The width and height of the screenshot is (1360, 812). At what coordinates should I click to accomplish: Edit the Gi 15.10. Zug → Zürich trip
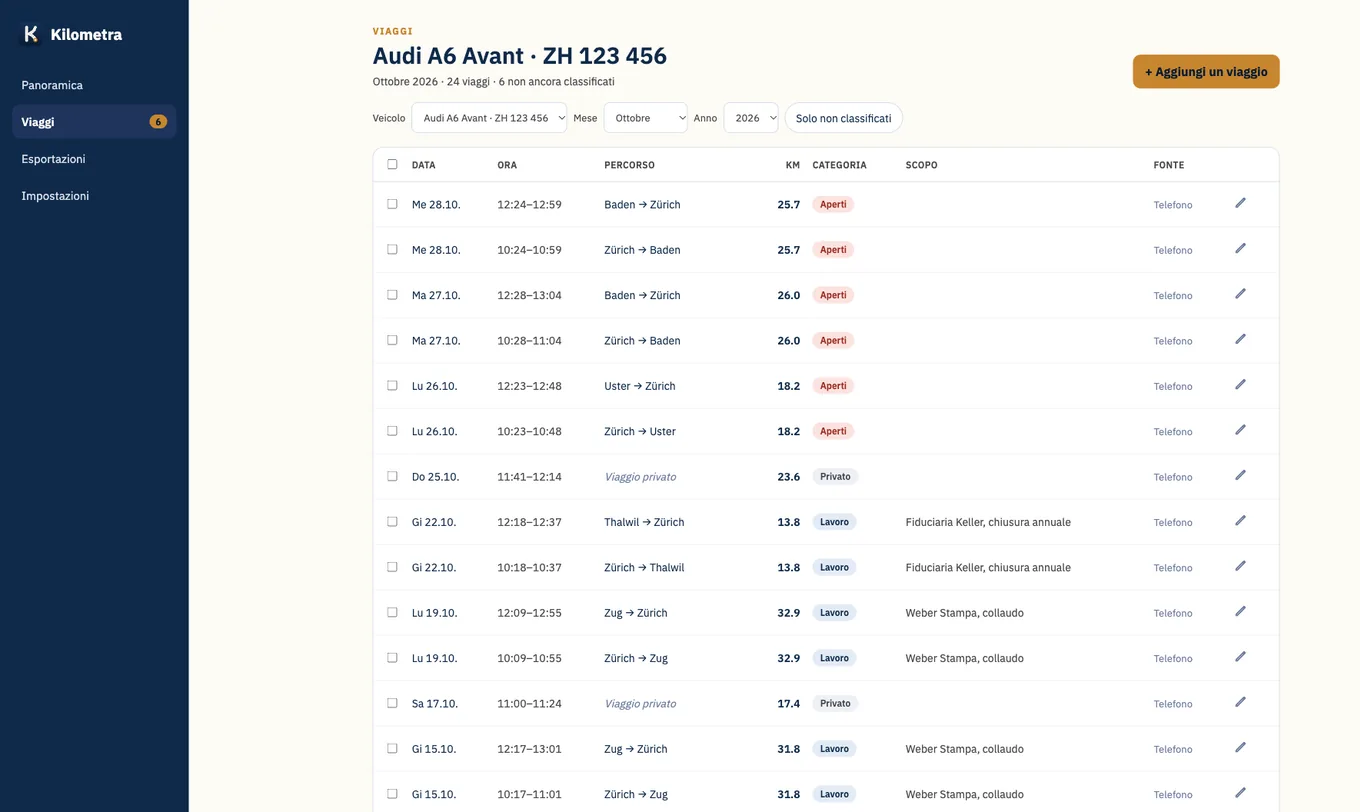tap(1240, 747)
